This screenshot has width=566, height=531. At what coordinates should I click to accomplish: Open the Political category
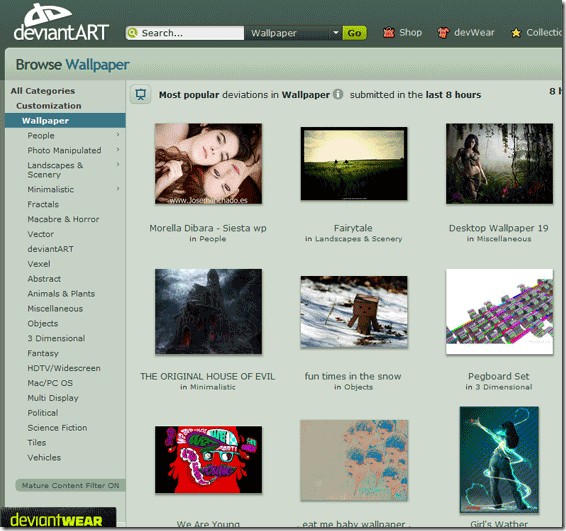click(43, 413)
